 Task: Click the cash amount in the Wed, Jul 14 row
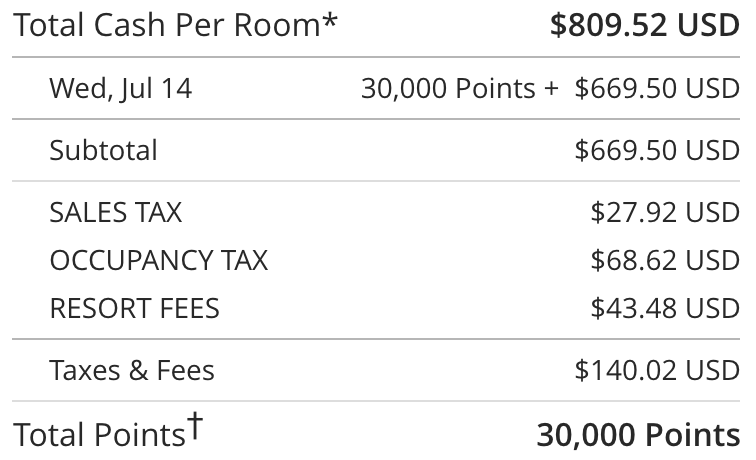click(x=657, y=88)
